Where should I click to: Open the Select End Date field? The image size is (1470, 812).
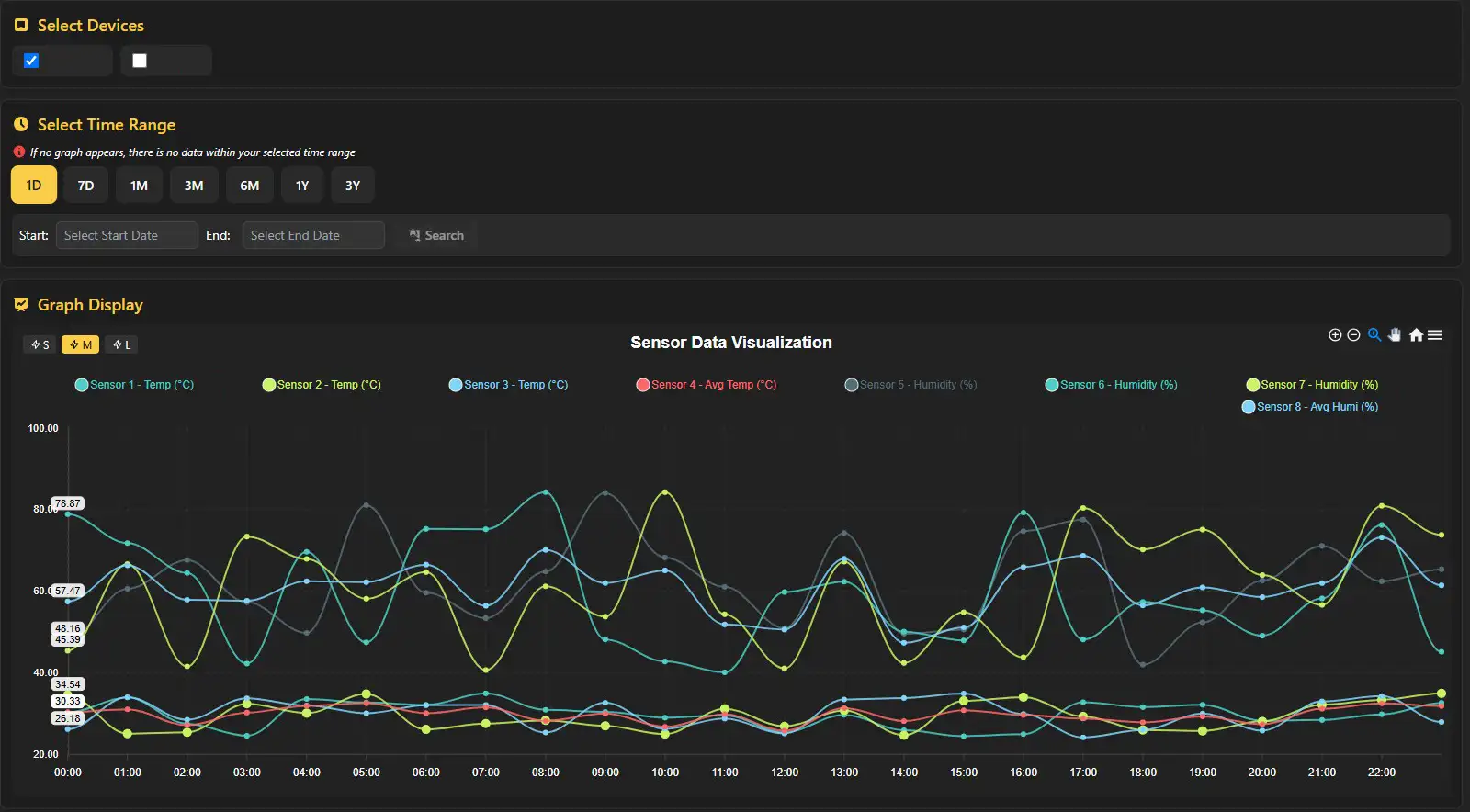[x=313, y=235]
